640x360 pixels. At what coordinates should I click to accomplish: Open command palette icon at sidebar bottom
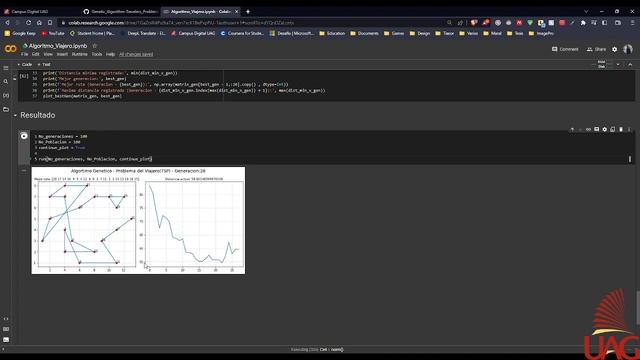[6, 329]
